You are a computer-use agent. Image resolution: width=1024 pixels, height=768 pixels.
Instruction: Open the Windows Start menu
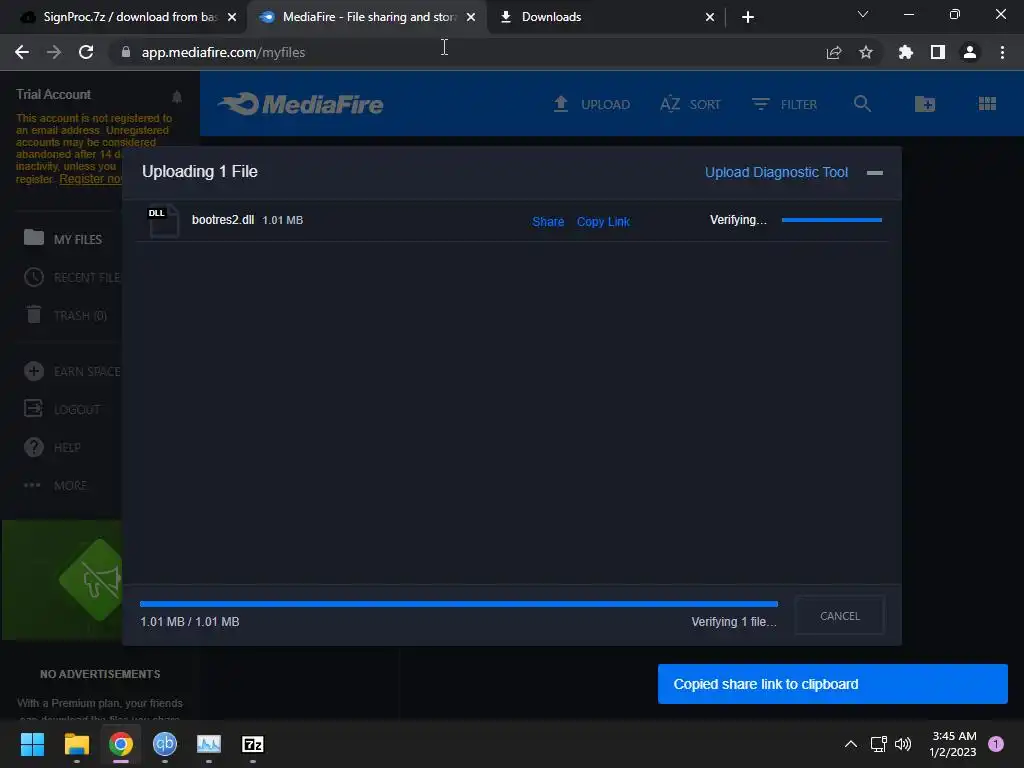click(x=32, y=744)
